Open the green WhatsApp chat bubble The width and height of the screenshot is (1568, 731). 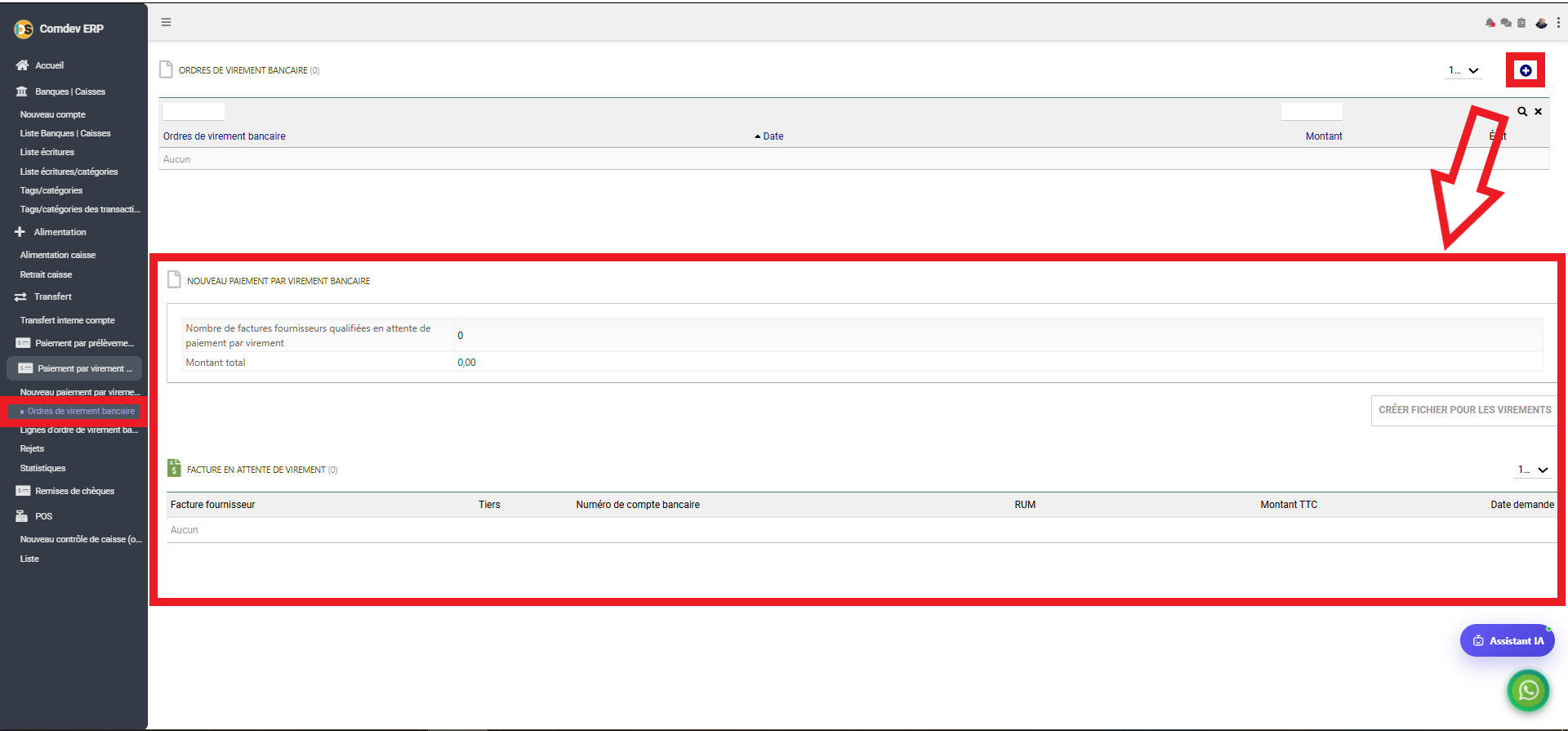point(1528,690)
